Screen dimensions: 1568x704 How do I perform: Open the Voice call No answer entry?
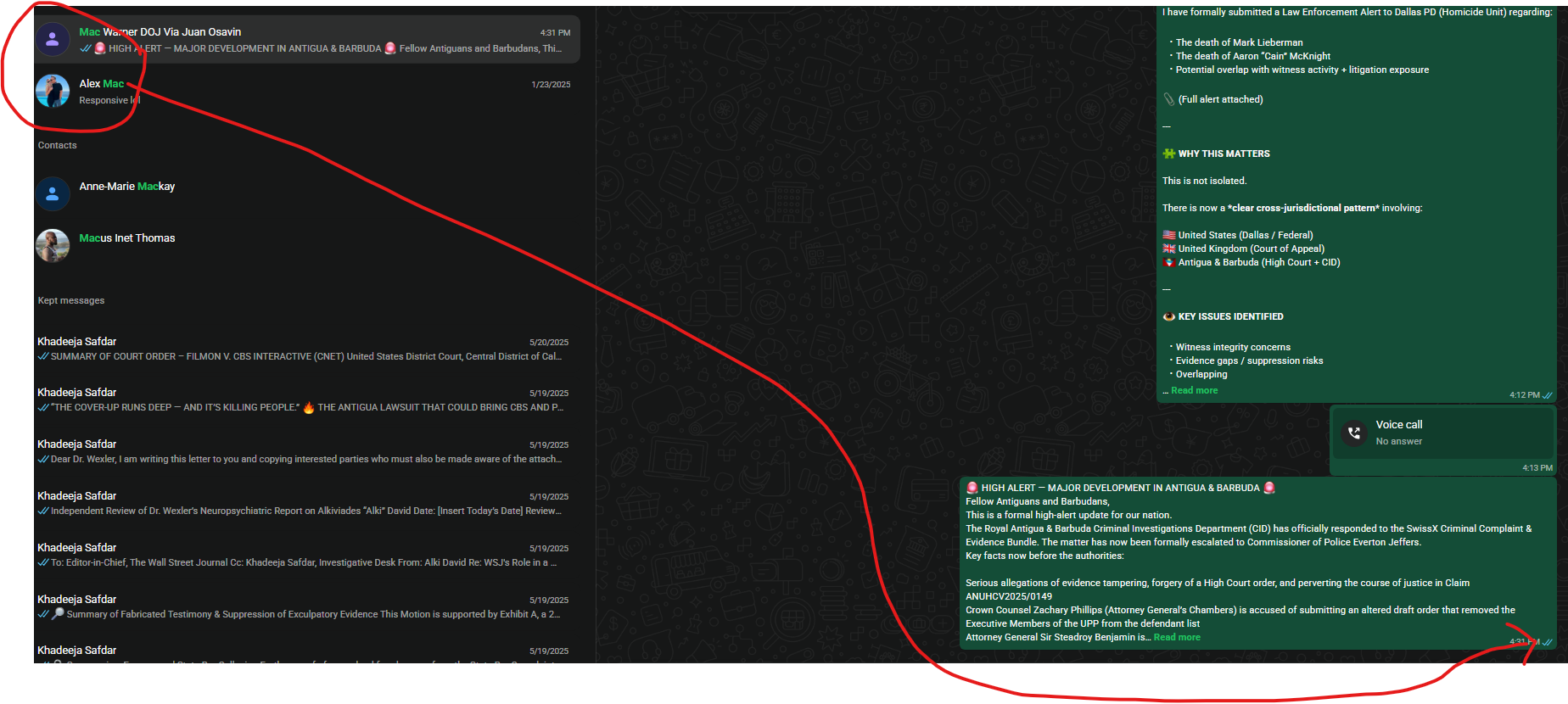[1442, 433]
